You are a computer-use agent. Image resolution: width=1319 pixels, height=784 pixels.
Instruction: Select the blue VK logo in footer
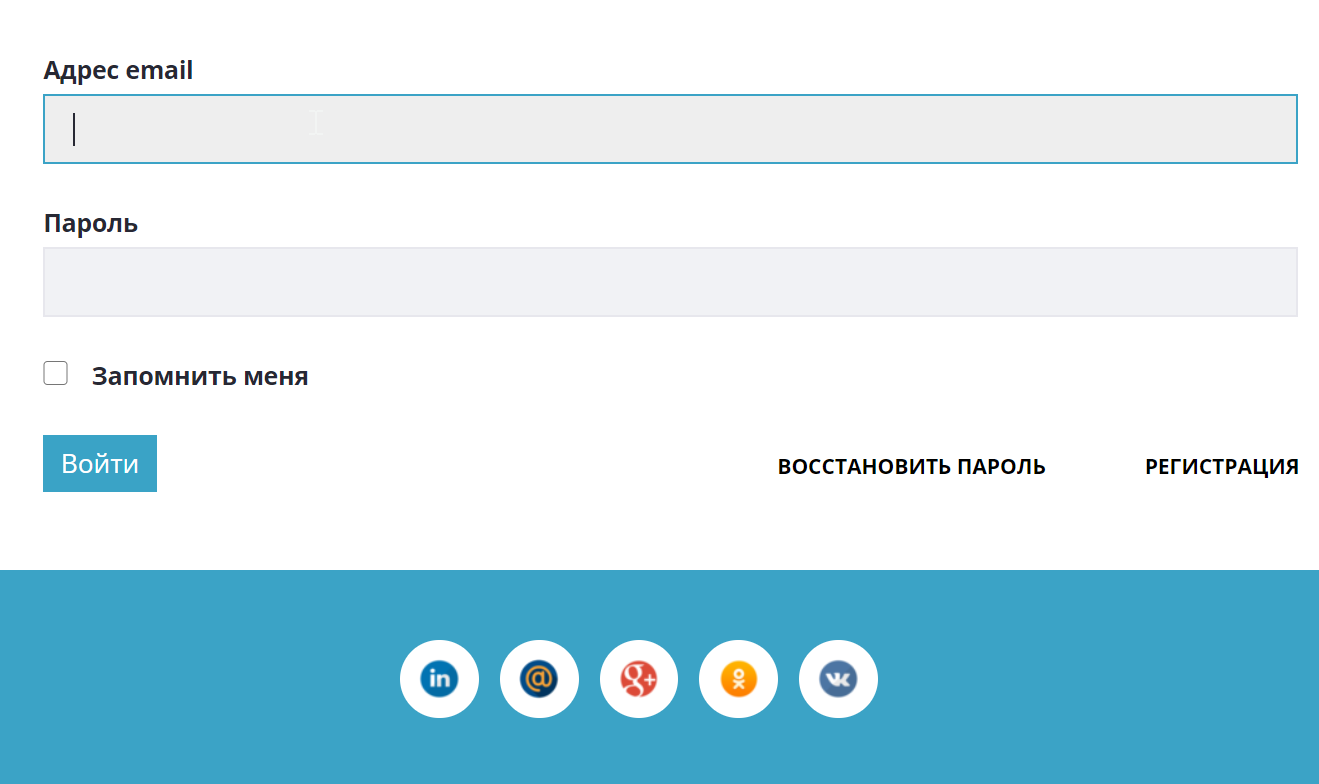838,680
